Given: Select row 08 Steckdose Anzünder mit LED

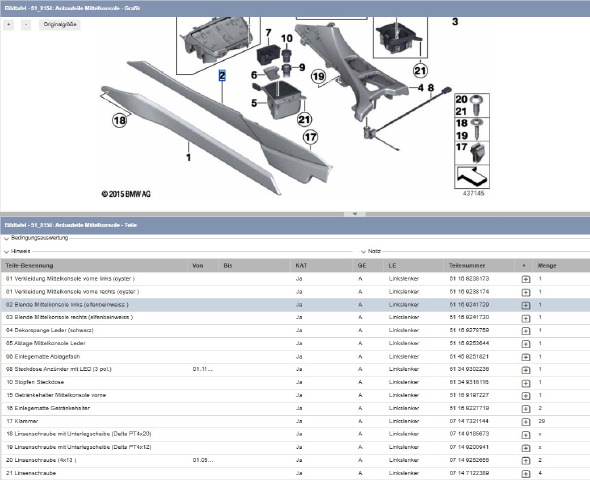Looking at the screenshot, I should (x=295, y=370).
